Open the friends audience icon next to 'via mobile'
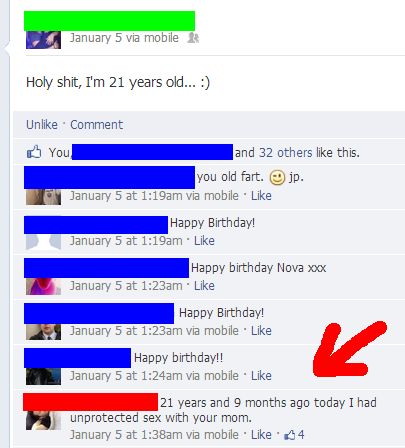The image size is (405, 448). pyautogui.click(x=193, y=38)
